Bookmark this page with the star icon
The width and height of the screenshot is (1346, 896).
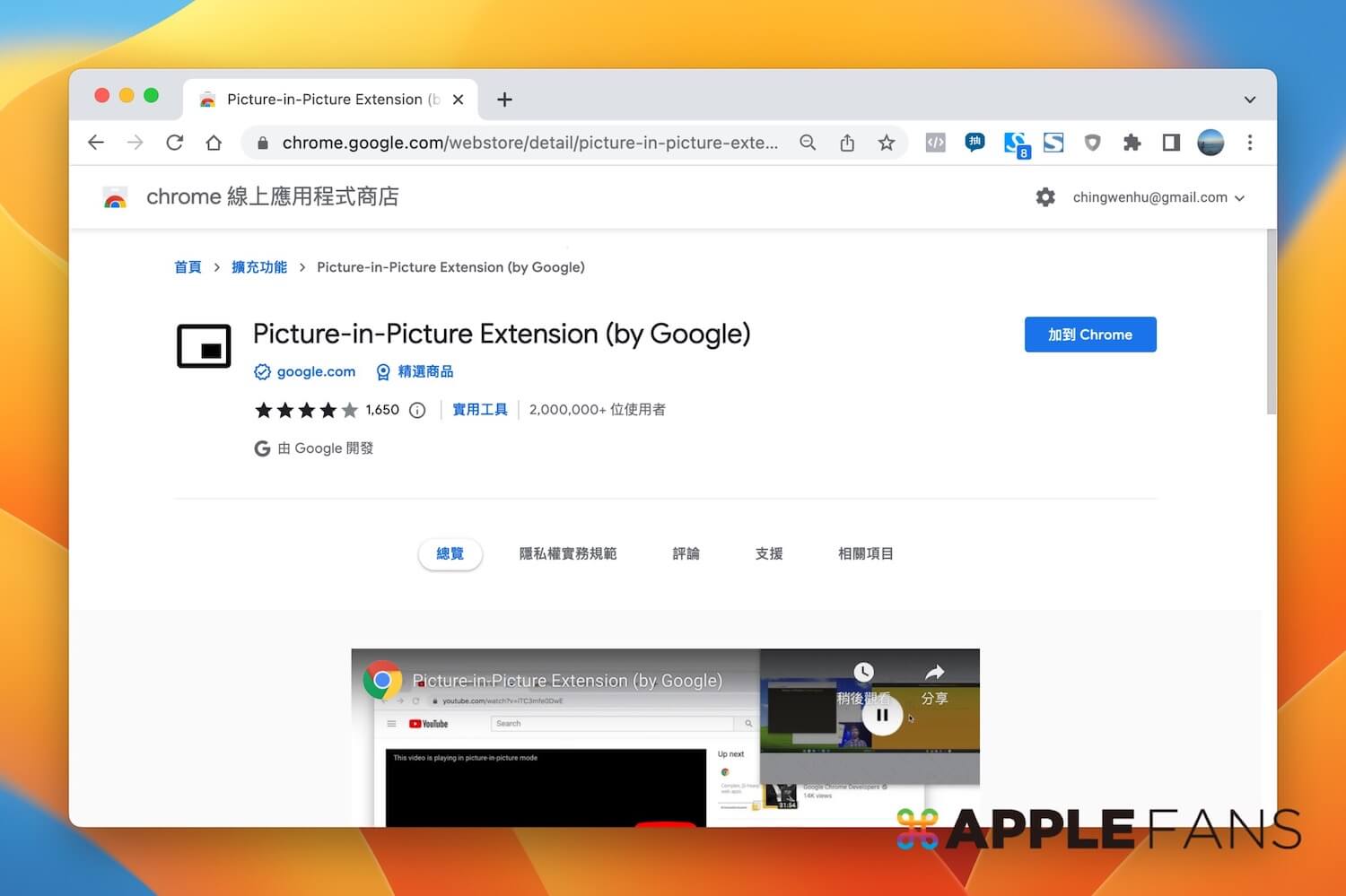click(887, 143)
